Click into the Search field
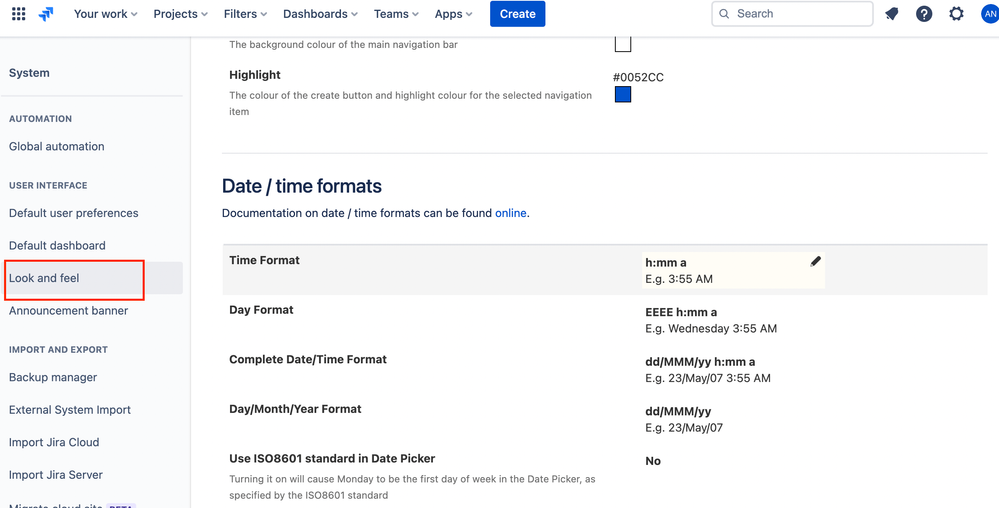999x508 pixels. point(800,14)
